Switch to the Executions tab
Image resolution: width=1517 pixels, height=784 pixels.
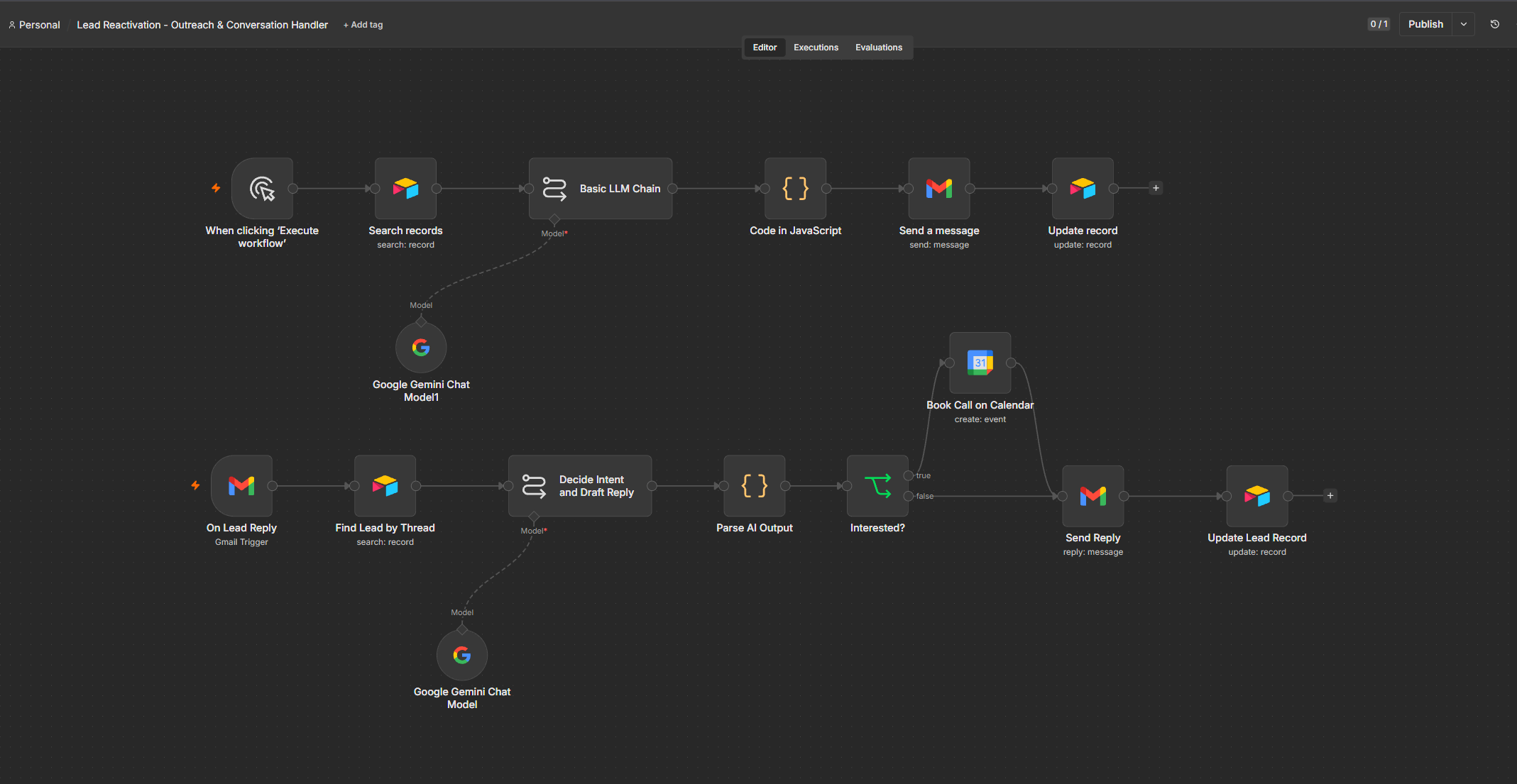point(816,48)
